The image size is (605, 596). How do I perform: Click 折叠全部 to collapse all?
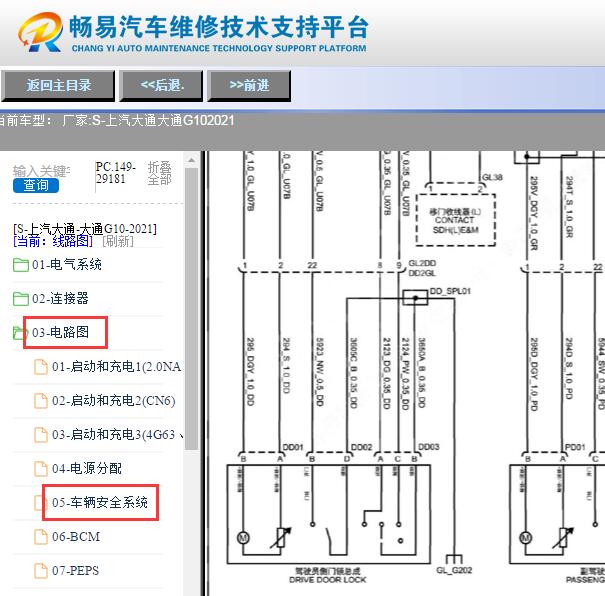[159, 173]
